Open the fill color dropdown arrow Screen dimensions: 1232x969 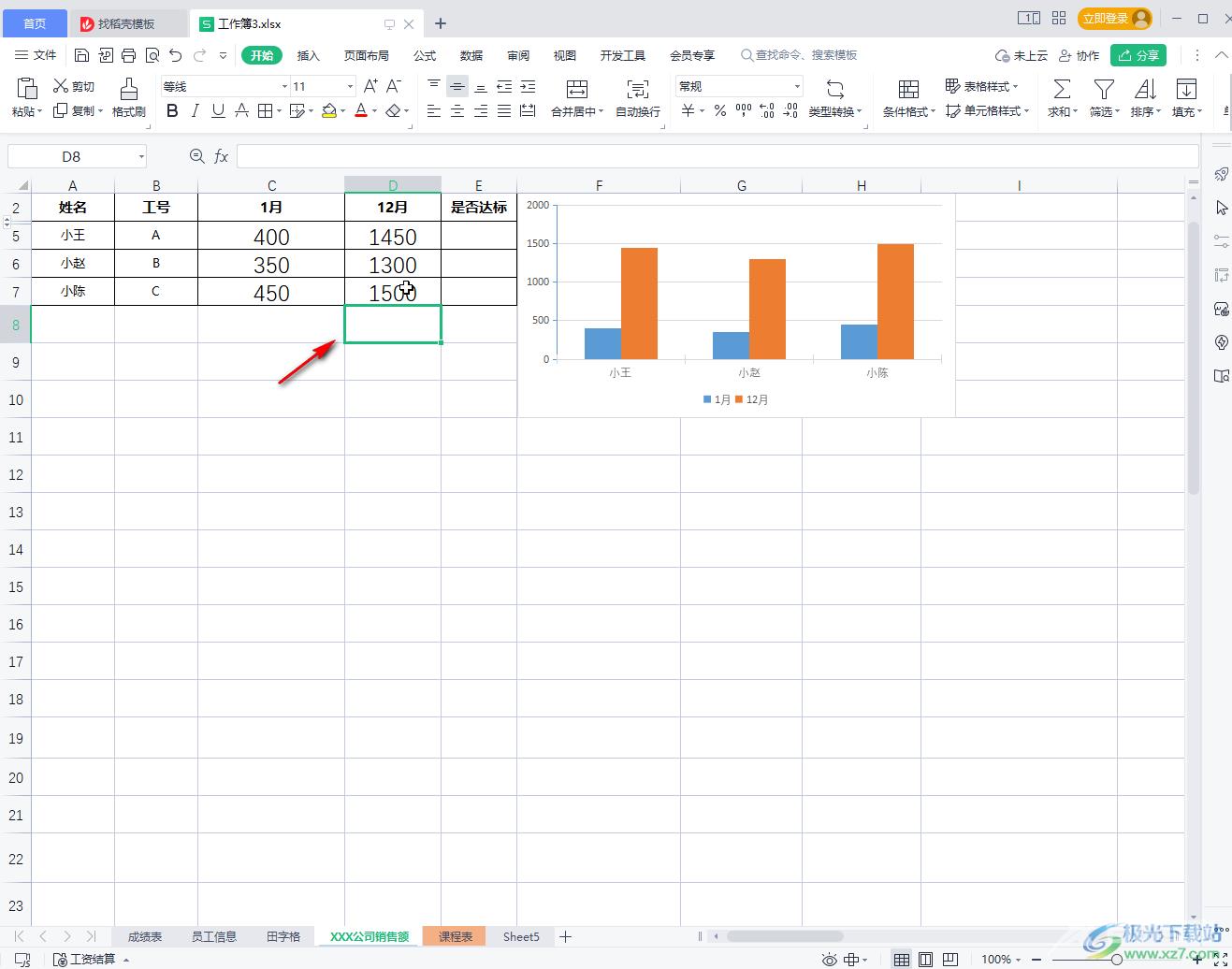pos(343,111)
